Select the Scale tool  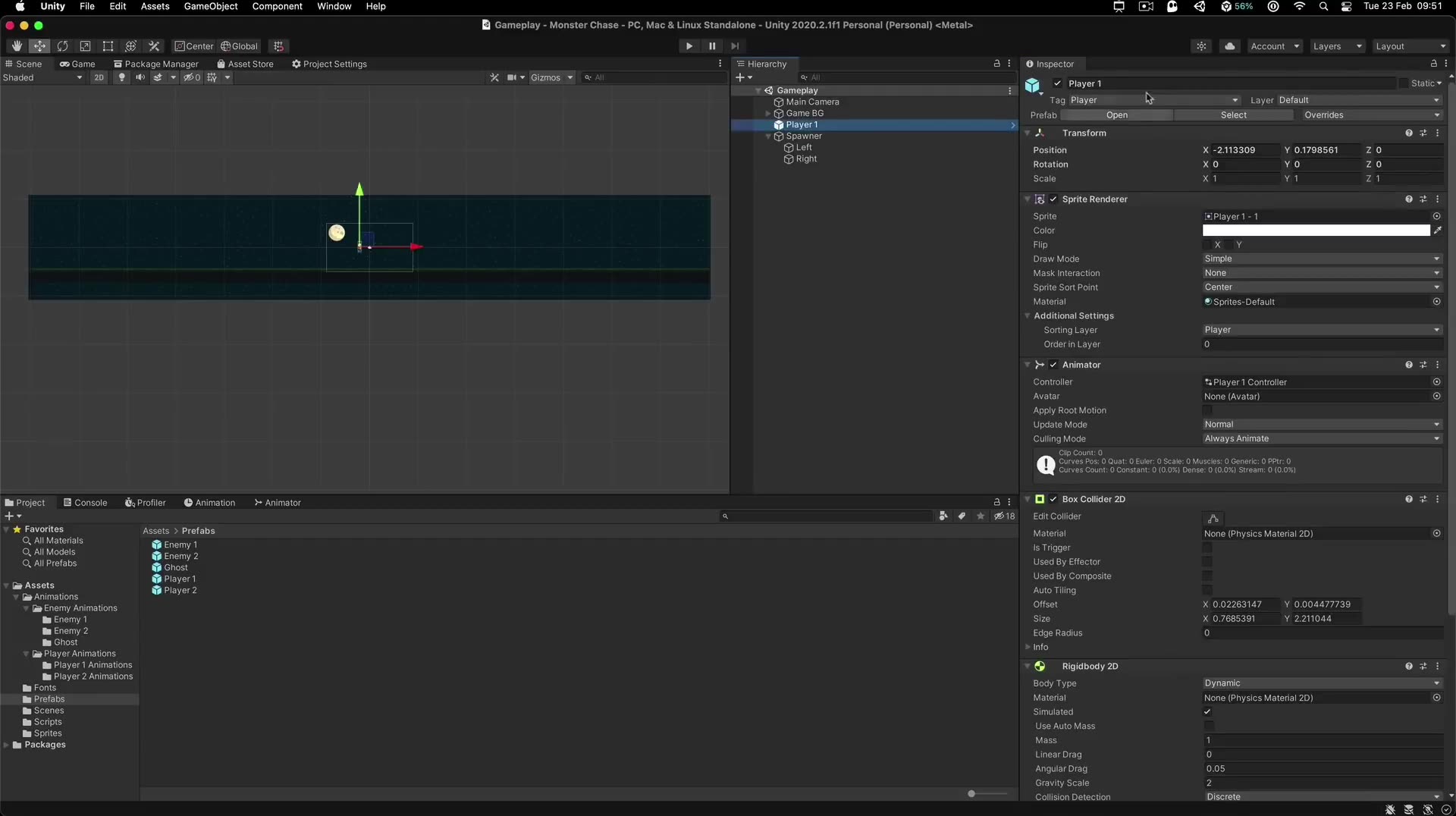(85, 46)
